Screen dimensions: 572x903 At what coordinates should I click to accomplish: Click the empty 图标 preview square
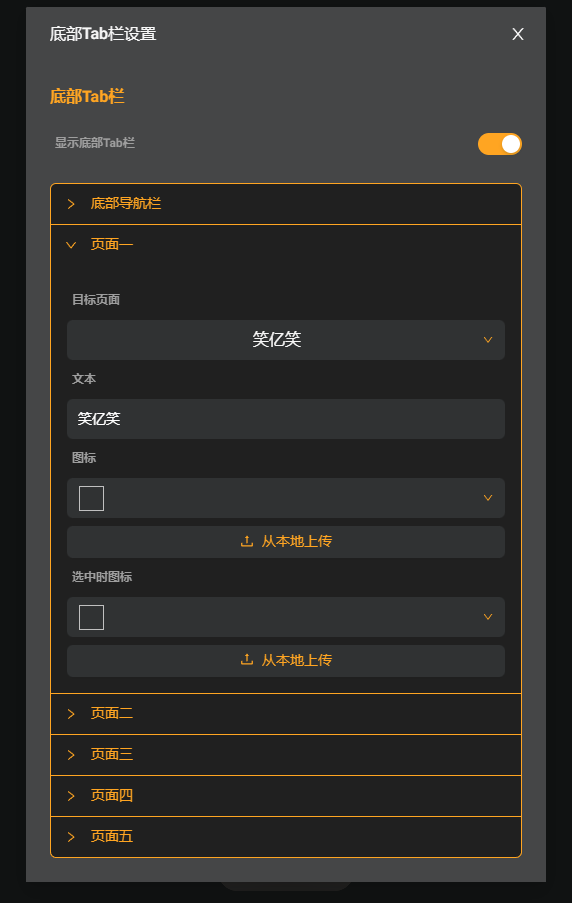click(x=92, y=498)
